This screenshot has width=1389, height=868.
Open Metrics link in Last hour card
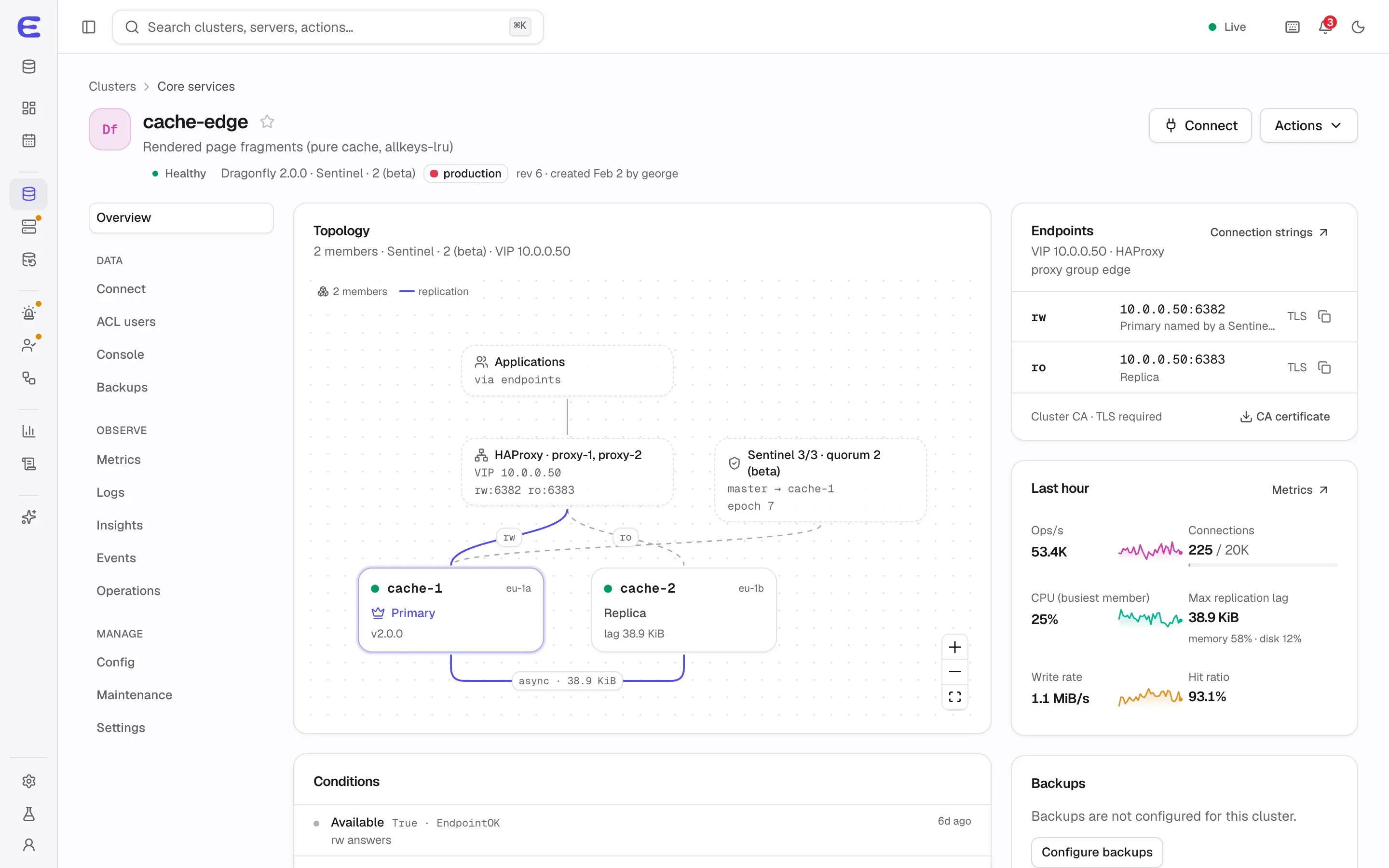click(x=1300, y=489)
